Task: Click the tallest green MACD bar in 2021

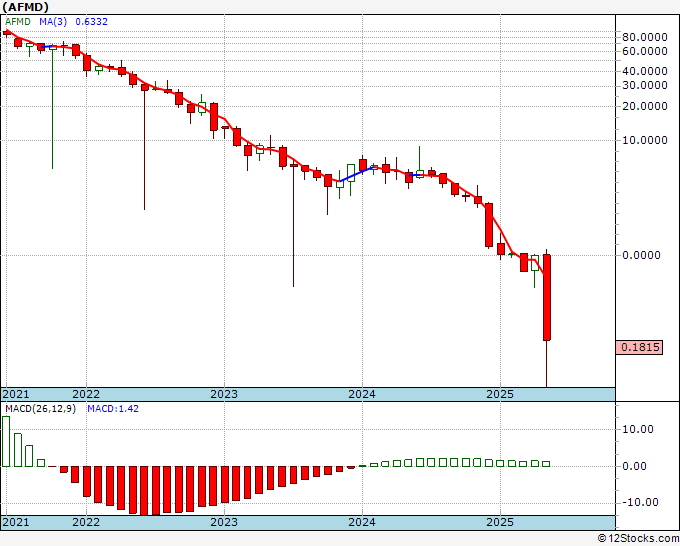Action: [6, 441]
